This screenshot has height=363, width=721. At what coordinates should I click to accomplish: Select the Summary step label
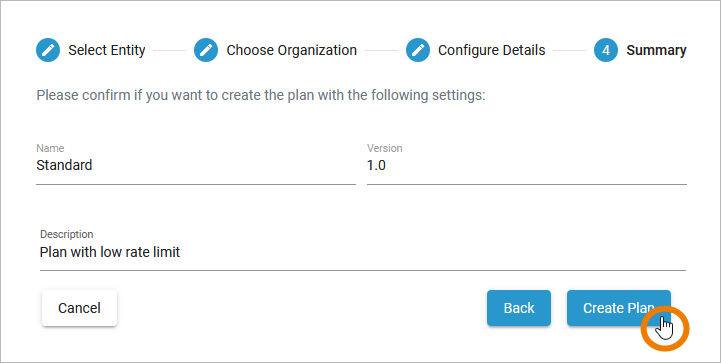tap(656, 50)
